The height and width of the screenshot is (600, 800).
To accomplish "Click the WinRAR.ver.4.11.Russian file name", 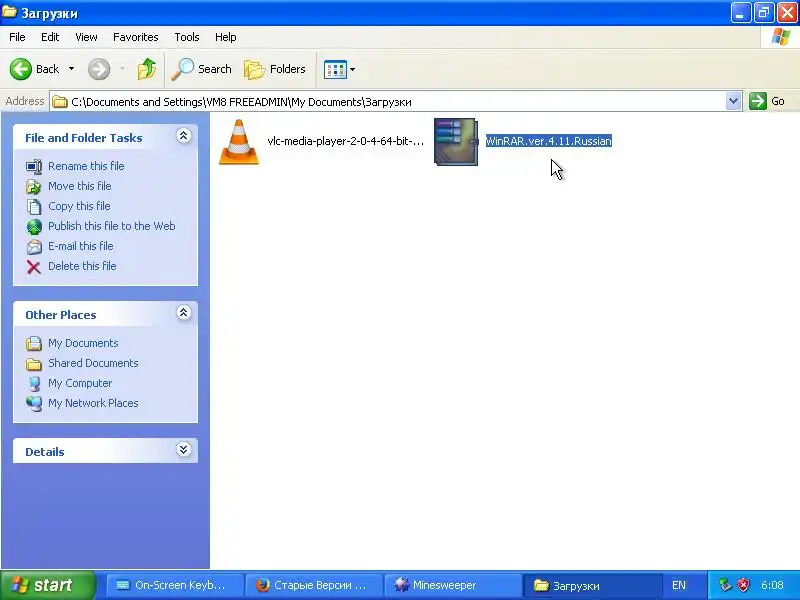I will click(x=548, y=141).
